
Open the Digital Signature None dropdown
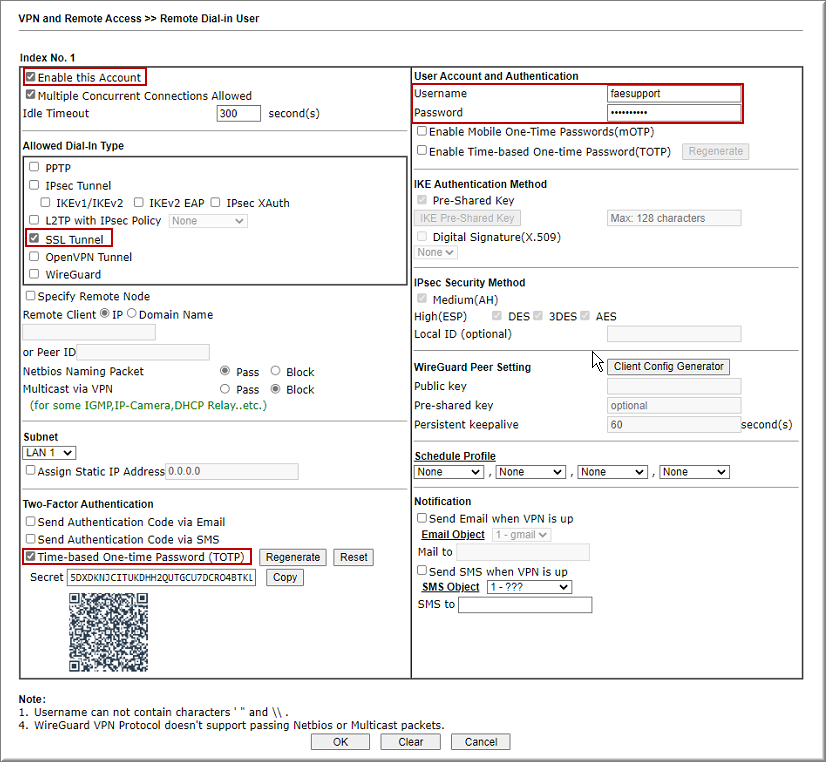click(436, 252)
